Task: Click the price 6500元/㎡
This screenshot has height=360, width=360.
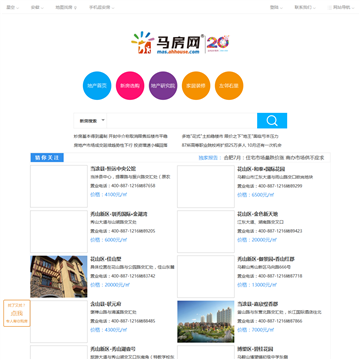Action: 255,195
